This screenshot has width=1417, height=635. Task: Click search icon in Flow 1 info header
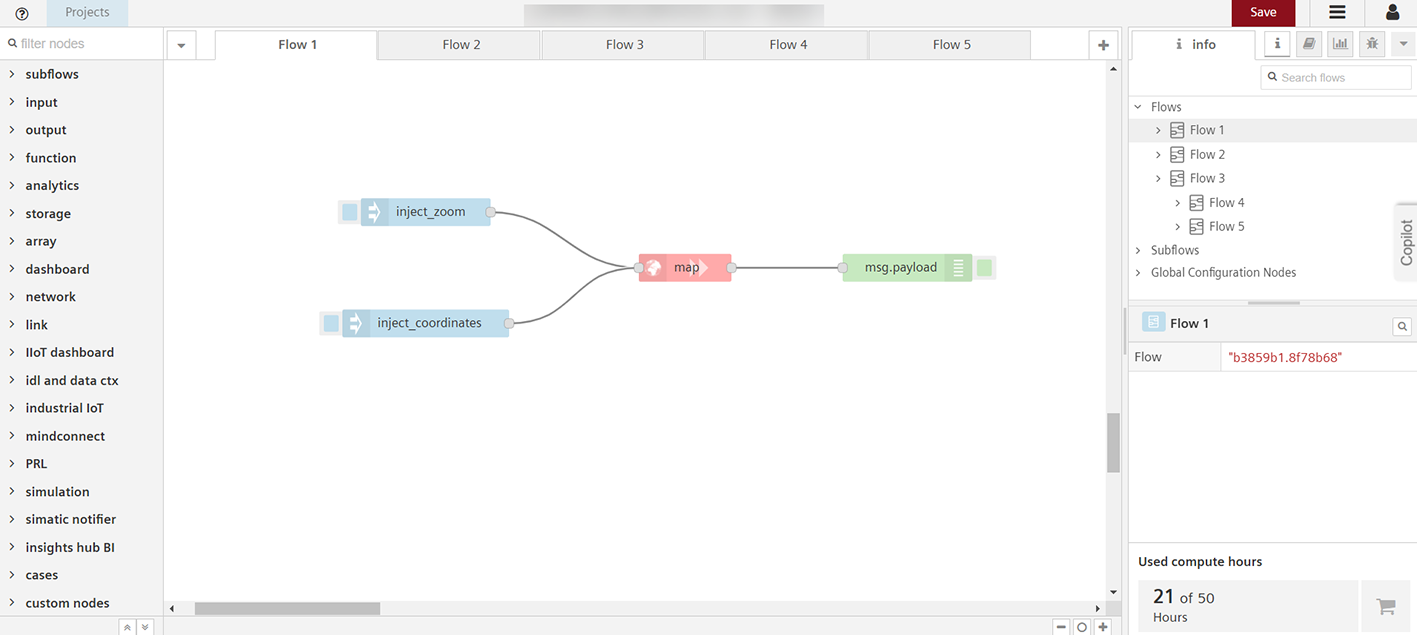1402,326
